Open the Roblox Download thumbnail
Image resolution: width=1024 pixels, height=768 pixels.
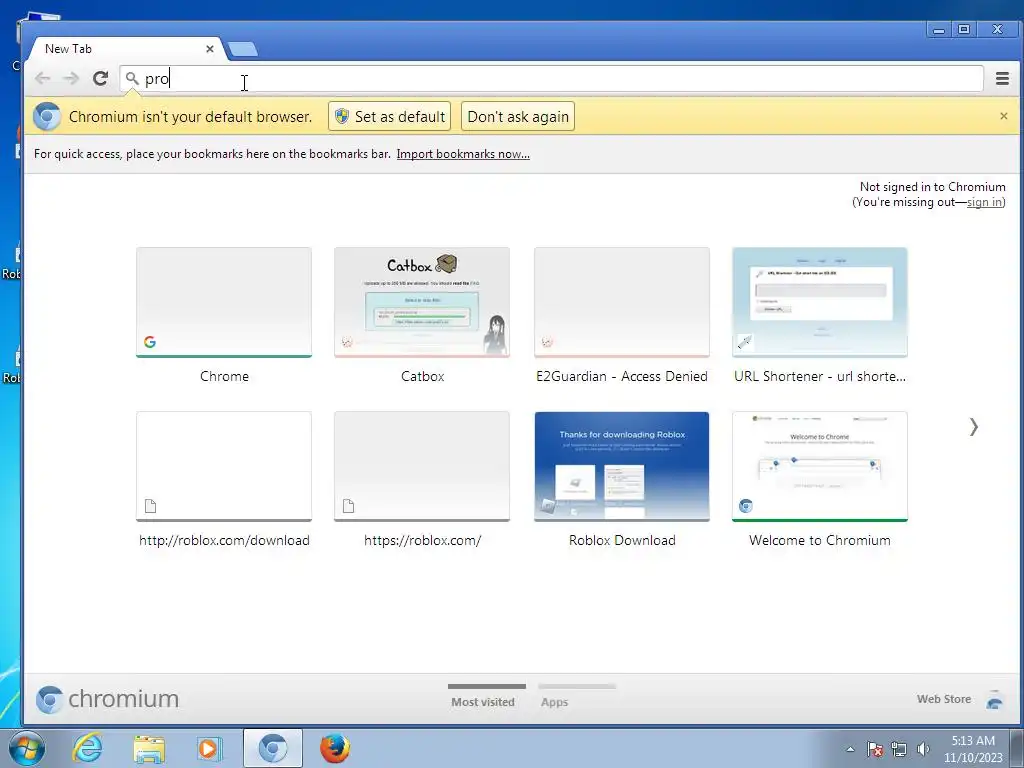(622, 466)
